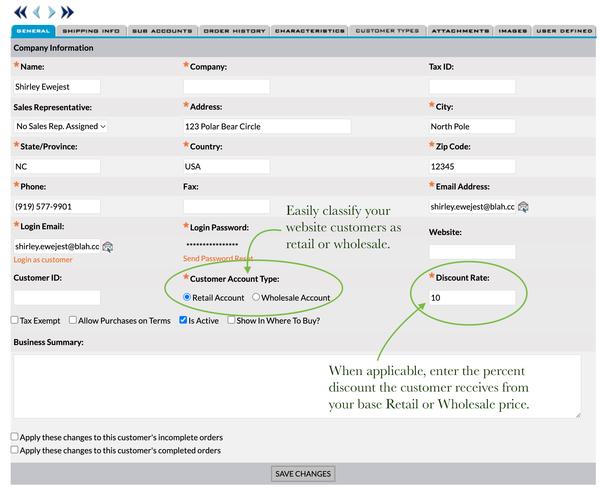Check Allow Purchases on Terms

[72, 320]
